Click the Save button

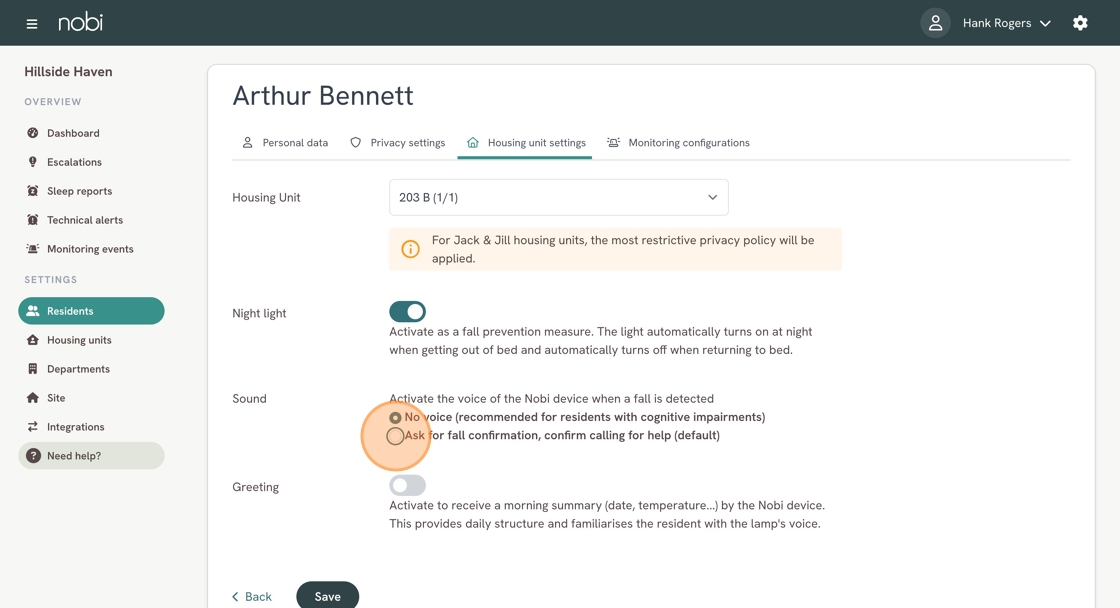(x=327, y=596)
